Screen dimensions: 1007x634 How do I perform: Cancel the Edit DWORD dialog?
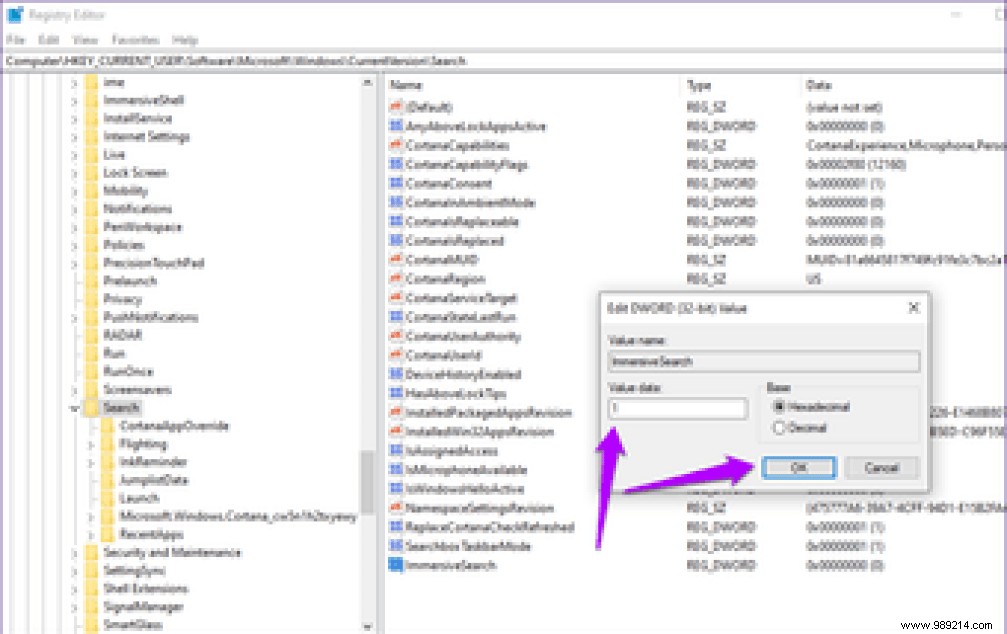click(x=881, y=467)
